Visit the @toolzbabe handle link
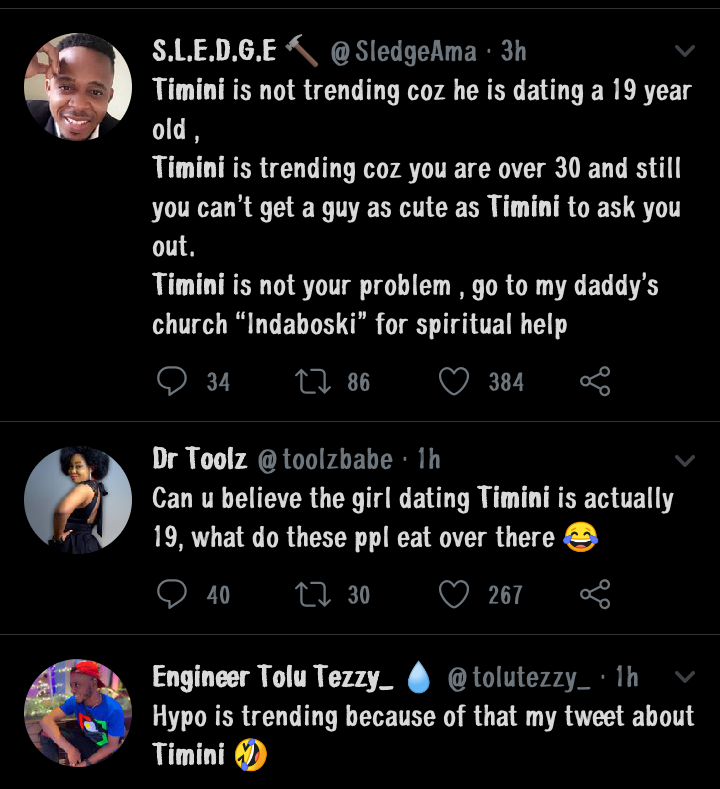This screenshot has width=720, height=789. pos(325,460)
